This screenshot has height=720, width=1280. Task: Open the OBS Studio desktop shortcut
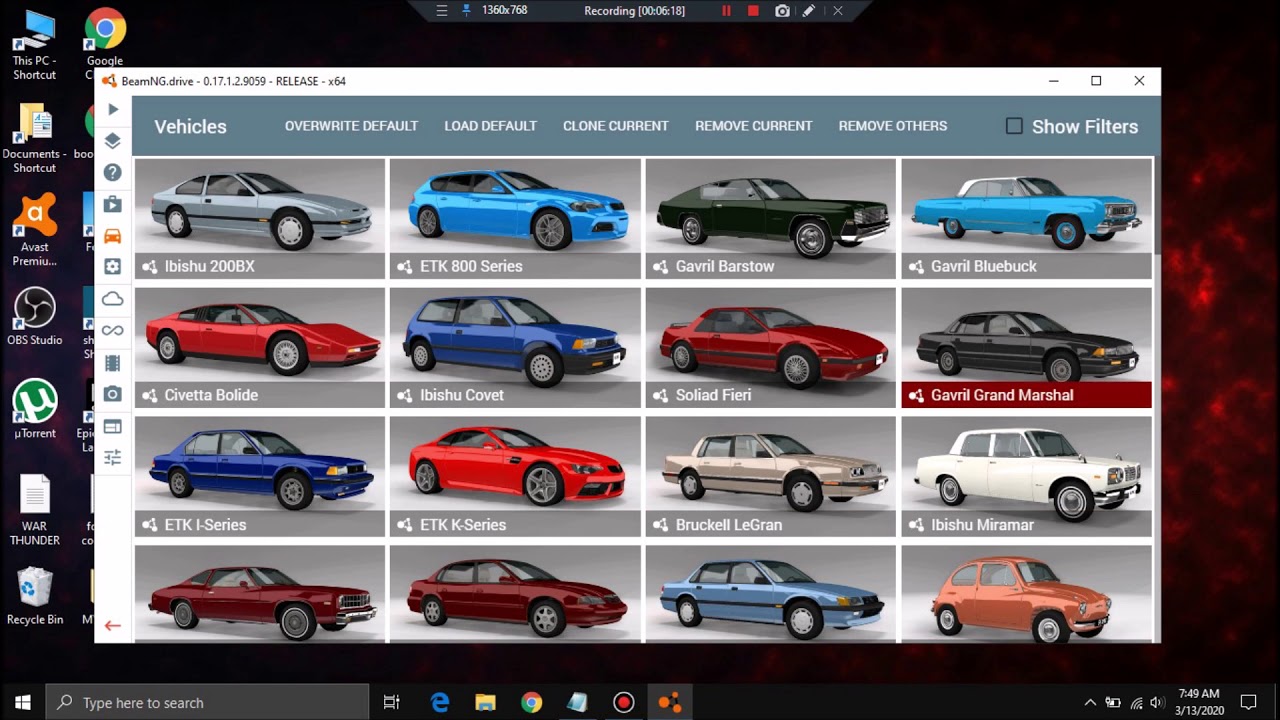(x=34, y=317)
